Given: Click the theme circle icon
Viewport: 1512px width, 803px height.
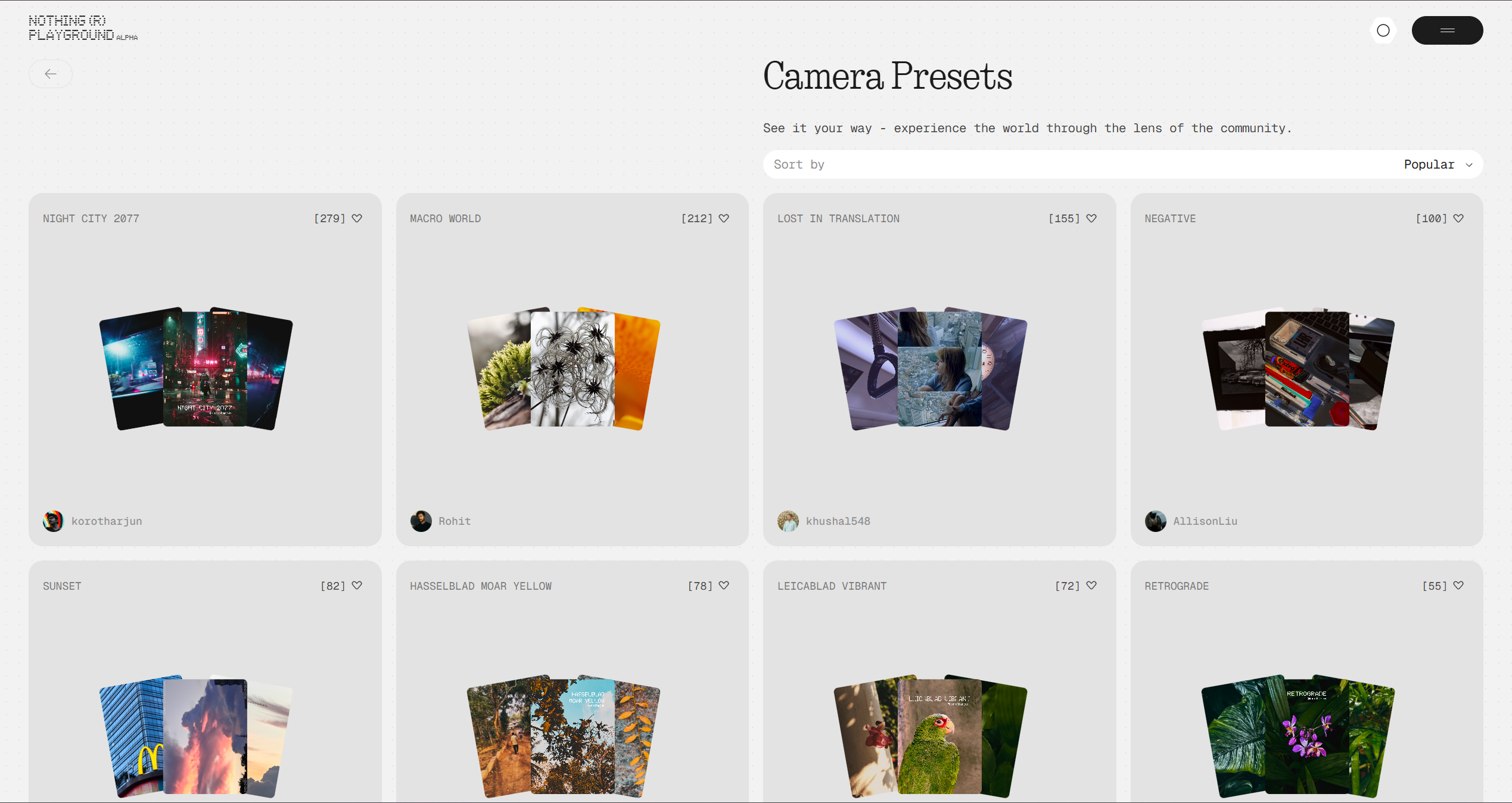Looking at the screenshot, I should (x=1383, y=30).
